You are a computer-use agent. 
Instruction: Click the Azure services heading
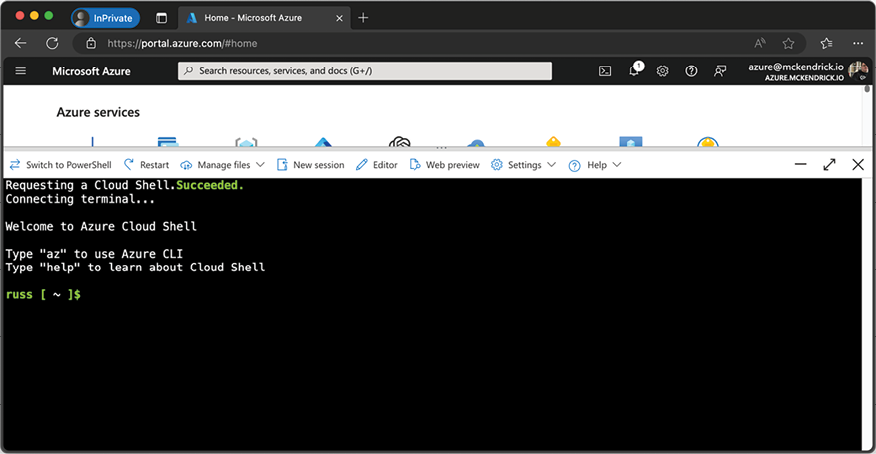tap(98, 112)
